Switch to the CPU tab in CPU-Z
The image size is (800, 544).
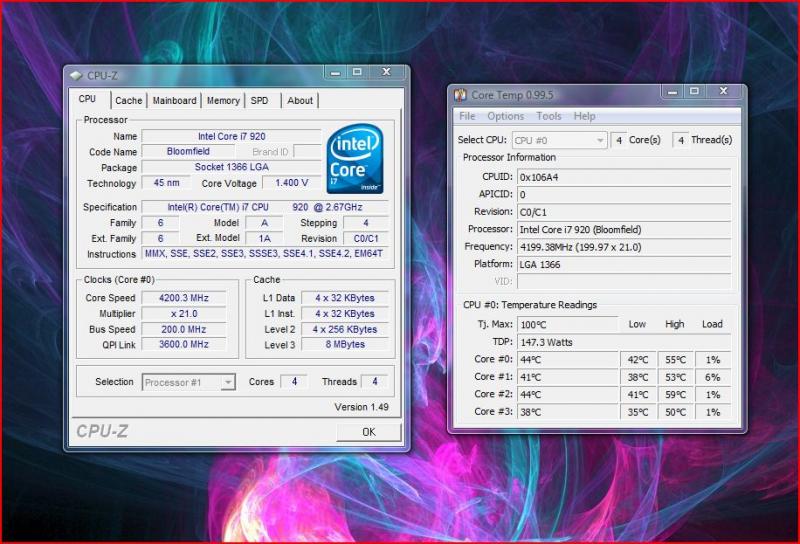click(87, 99)
